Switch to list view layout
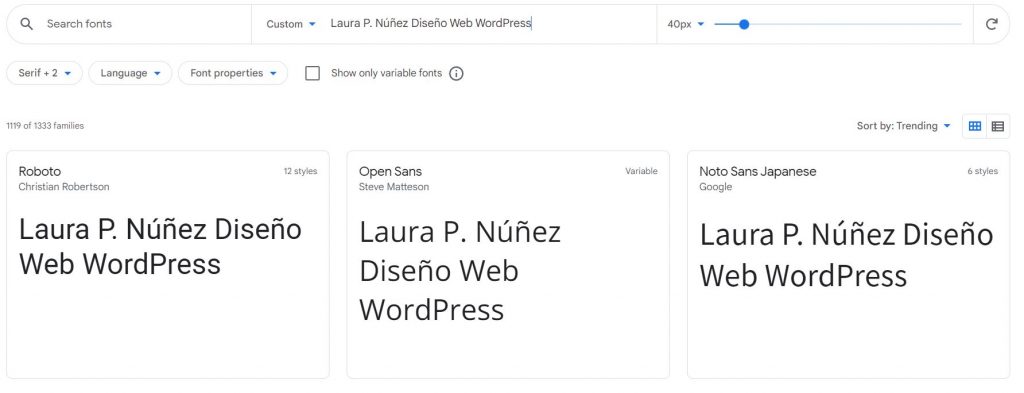 click(997, 126)
